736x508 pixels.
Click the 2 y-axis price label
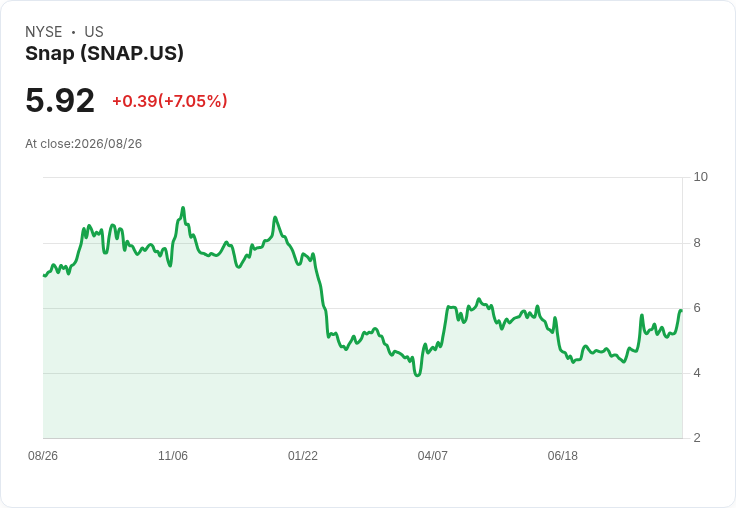(697, 438)
